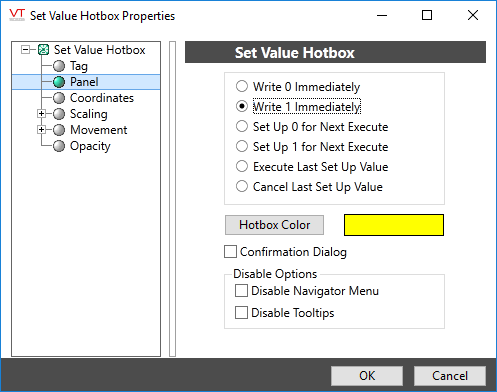The image size is (497, 392).
Task: Expand the Scaling tree node
Action: pos(41,114)
